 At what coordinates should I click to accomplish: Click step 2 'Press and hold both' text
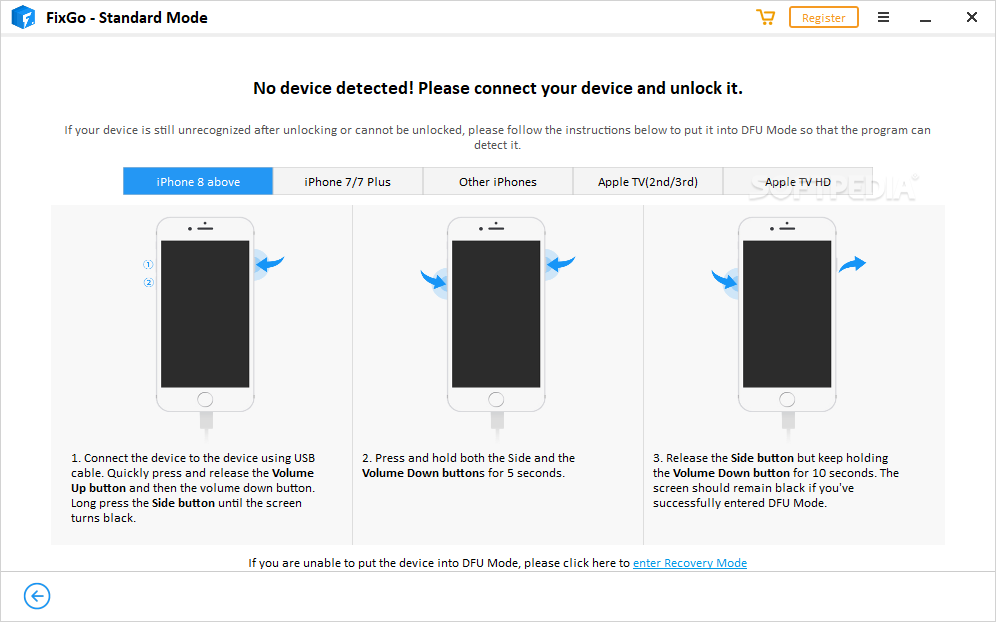pos(469,466)
